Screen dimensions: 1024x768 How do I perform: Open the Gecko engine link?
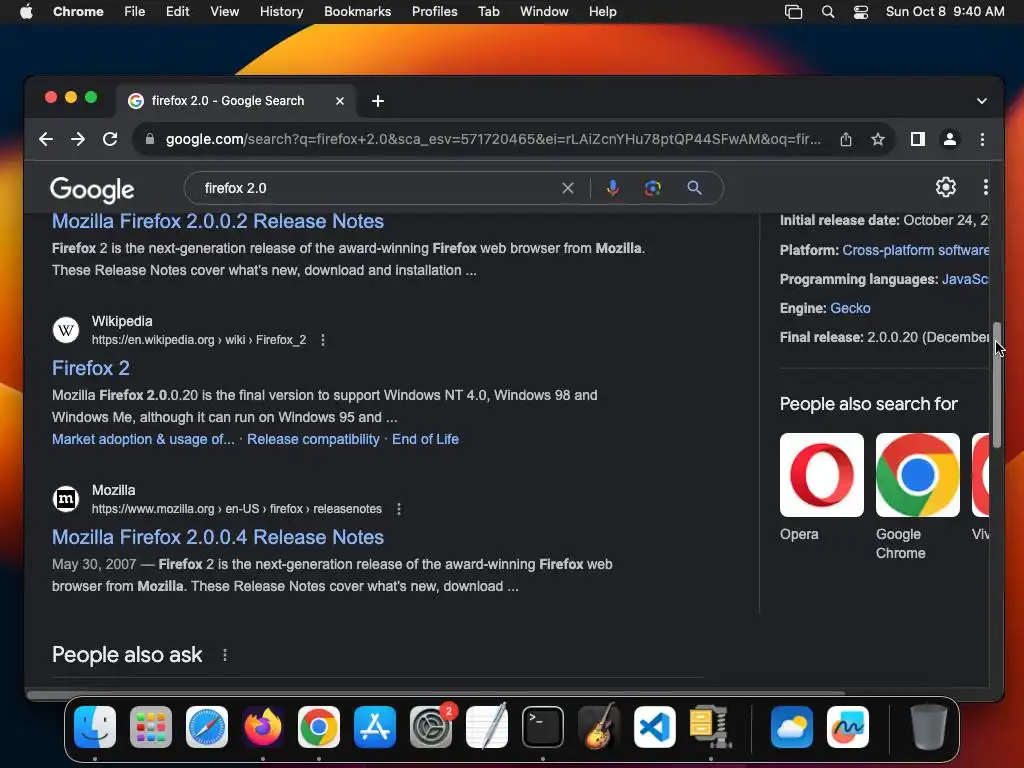(x=850, y=308)
